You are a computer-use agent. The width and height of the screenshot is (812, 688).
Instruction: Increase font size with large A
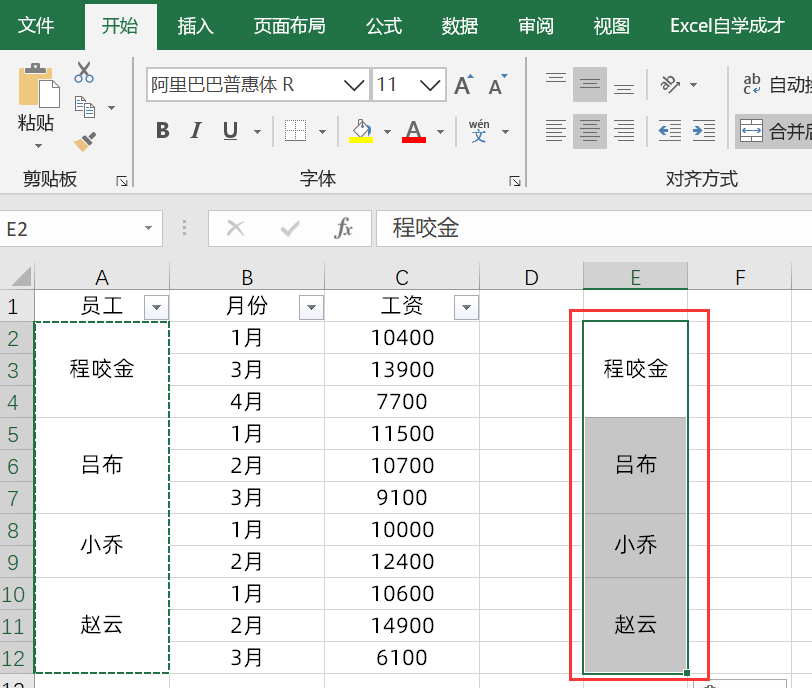click(464, 85)
